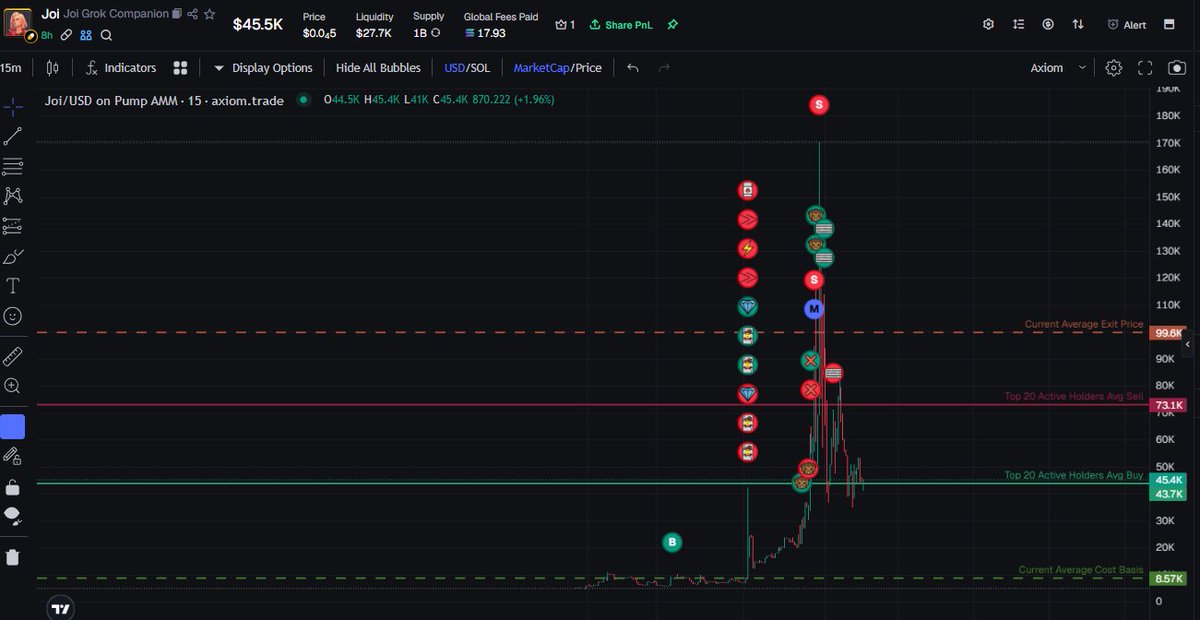
Task: Click the 43.7K avg buy price label
Action: (1167, 494)
